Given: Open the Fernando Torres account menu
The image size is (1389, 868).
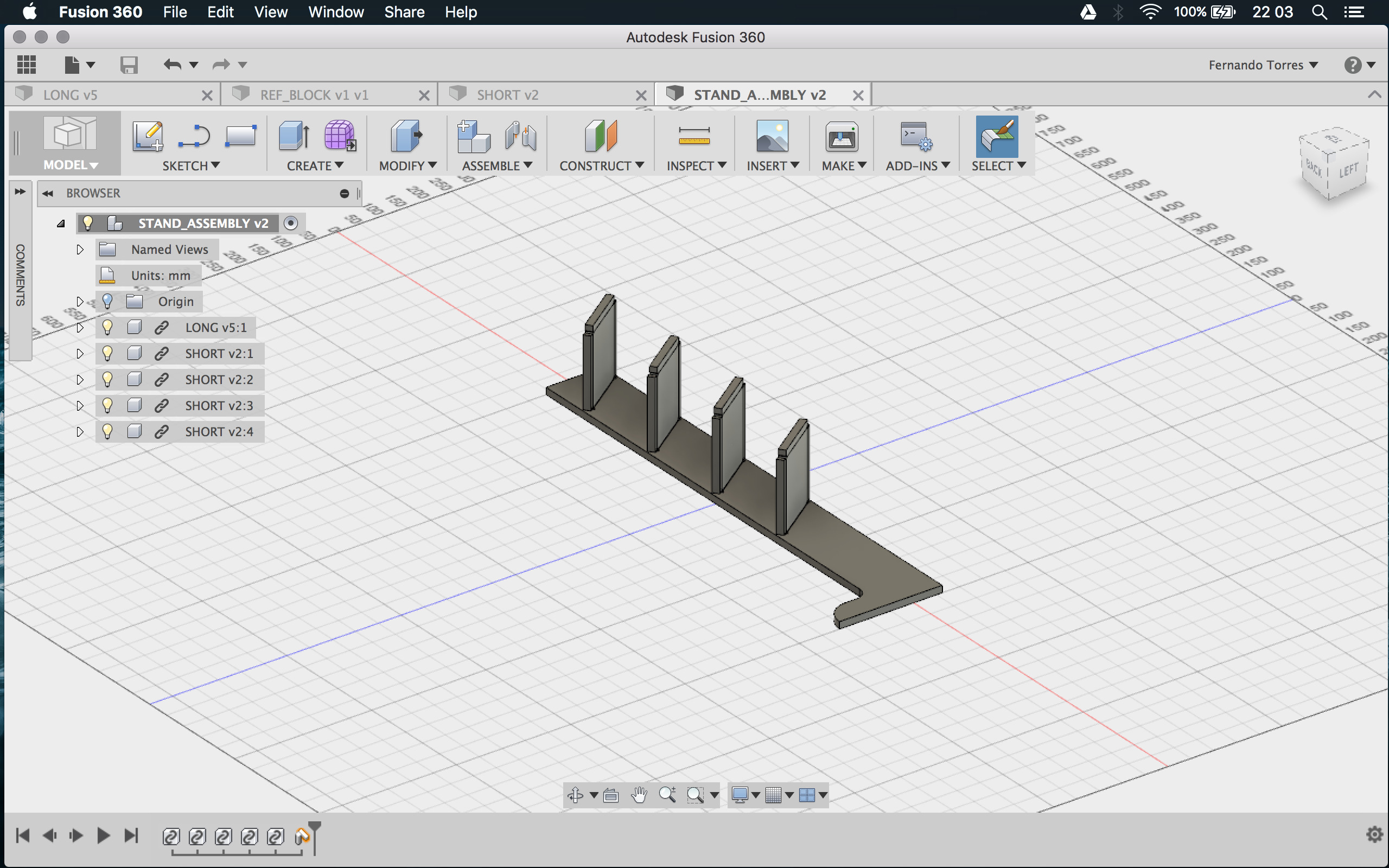Looking at the screenshot, I should coord(1263,65).
